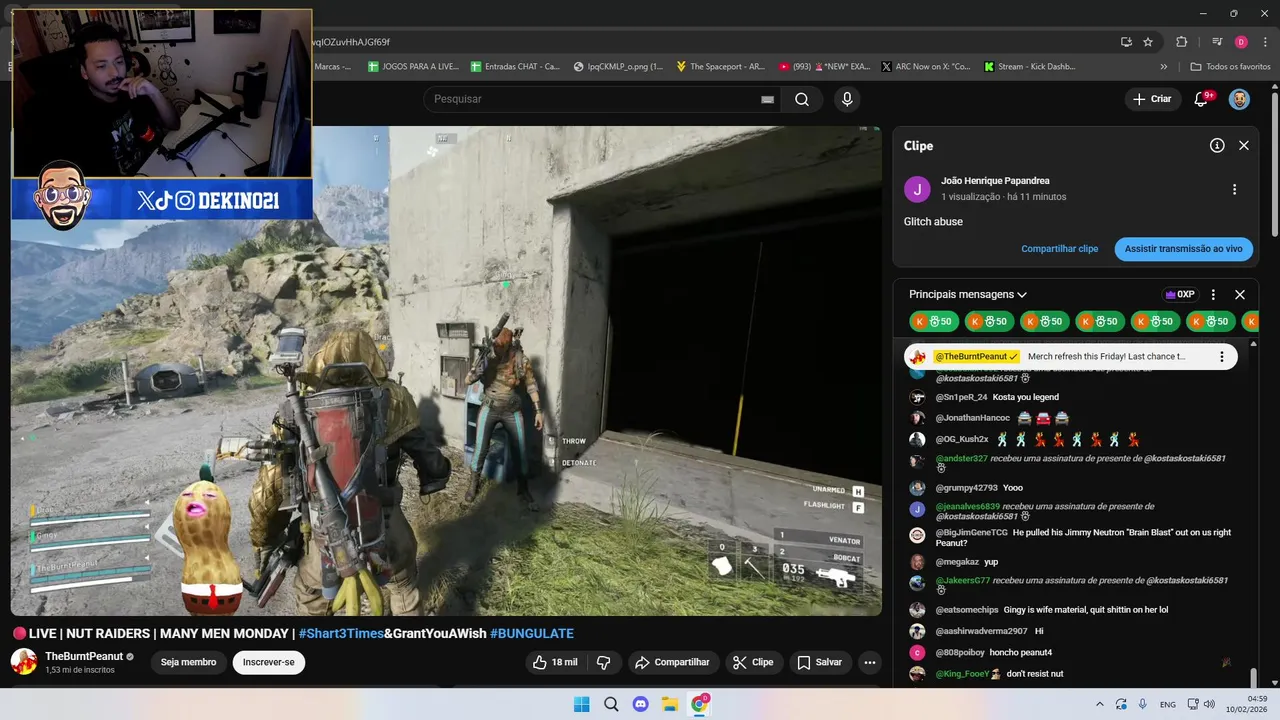1280x720 pixels.
Task: Open Stream - Kick Dashboard bookmark
Action: [1030, 67]
